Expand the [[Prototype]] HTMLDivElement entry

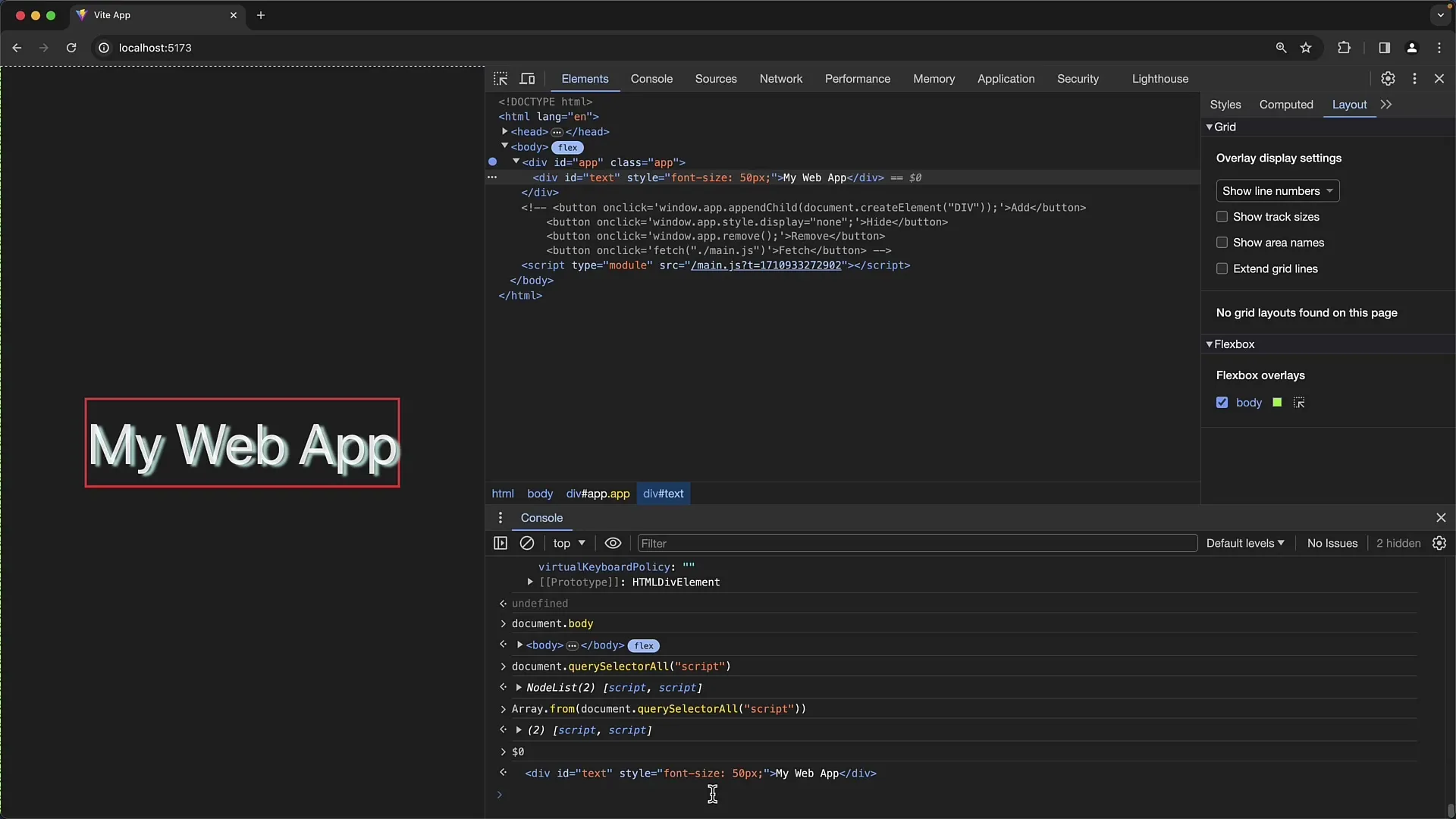point(530,582)
